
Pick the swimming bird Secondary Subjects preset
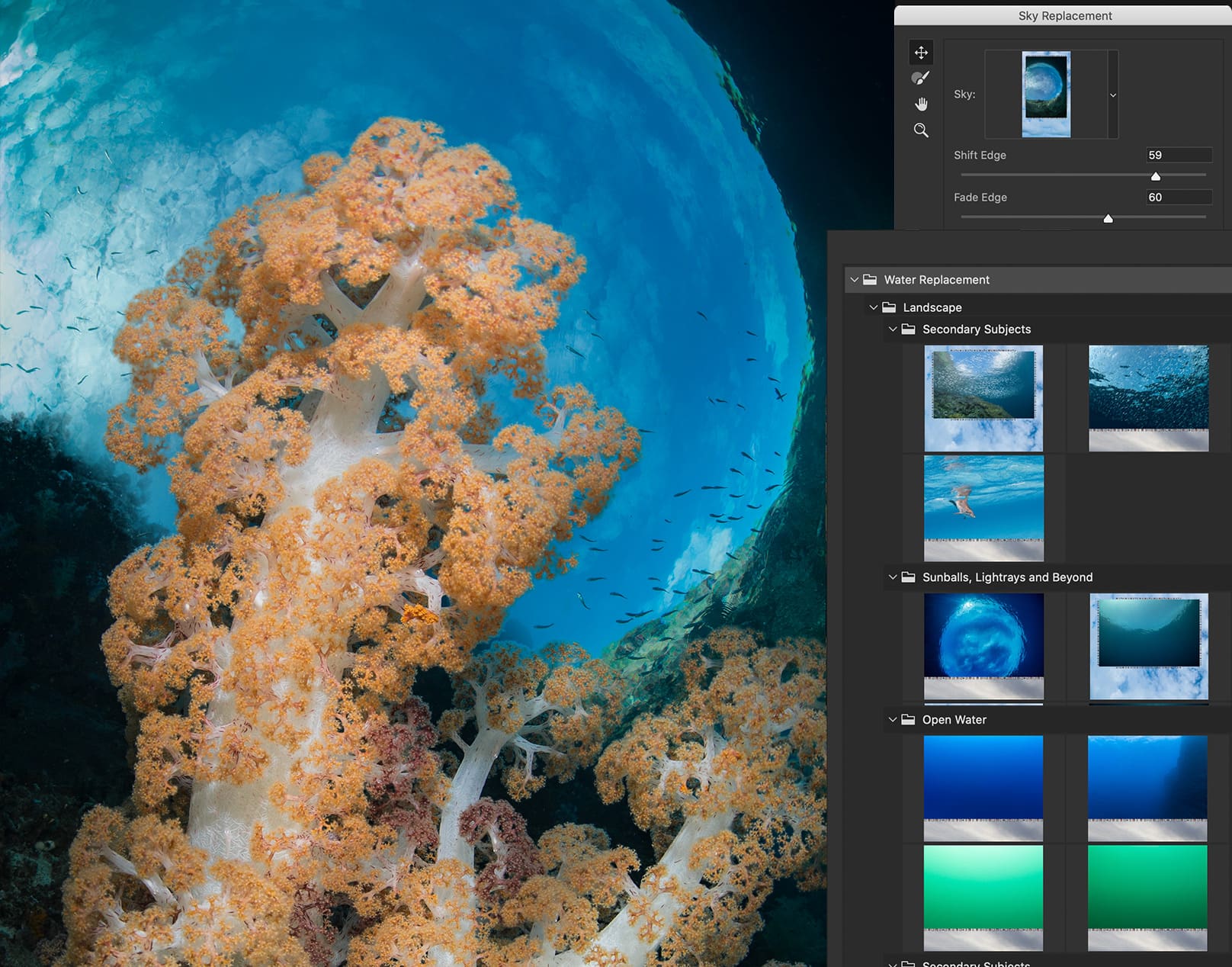pos(983,507)
